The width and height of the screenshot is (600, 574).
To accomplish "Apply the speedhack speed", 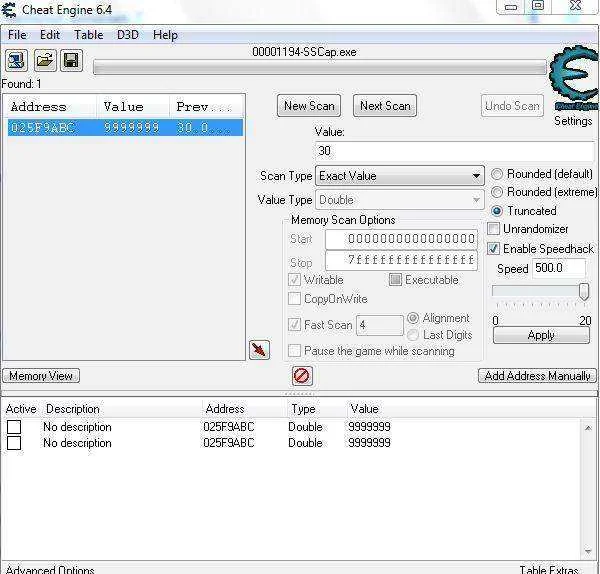I will [x=541, y=336].
